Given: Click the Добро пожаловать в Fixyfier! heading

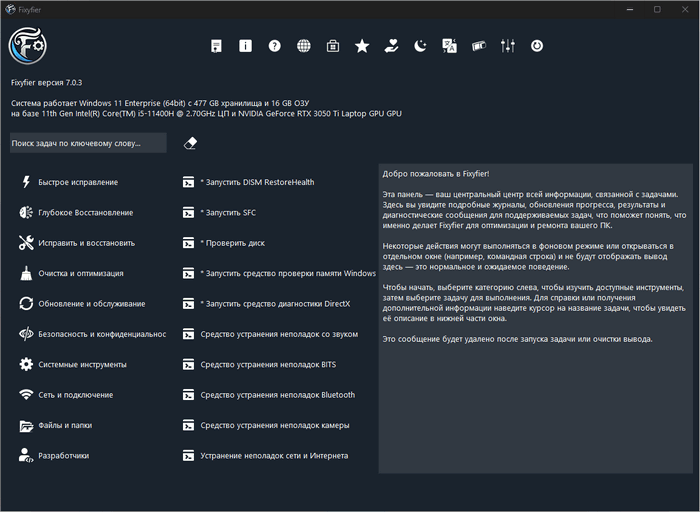Looking at the screenshot, I should [436, 174].
